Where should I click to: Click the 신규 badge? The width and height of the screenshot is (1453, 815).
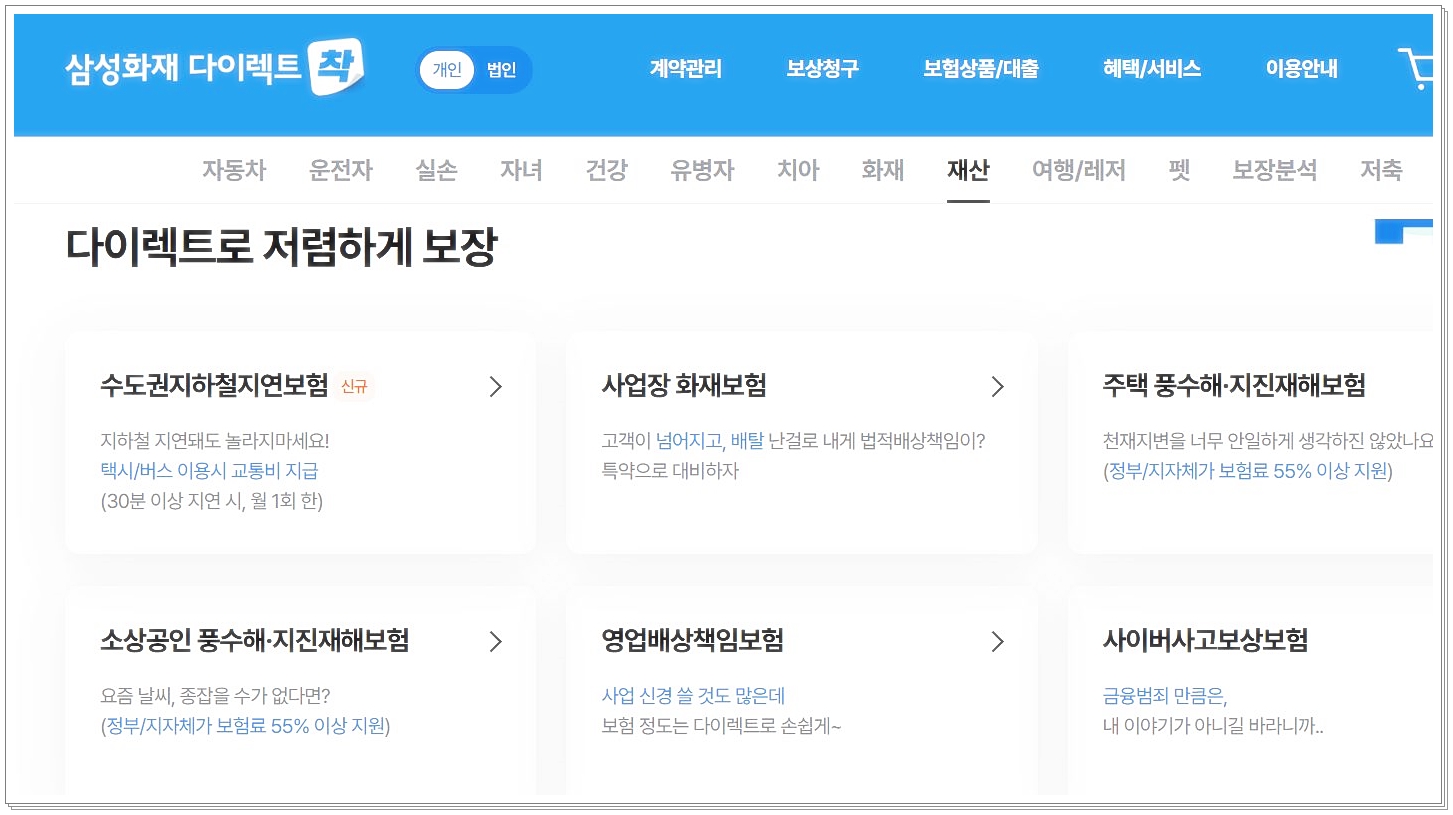354,387
